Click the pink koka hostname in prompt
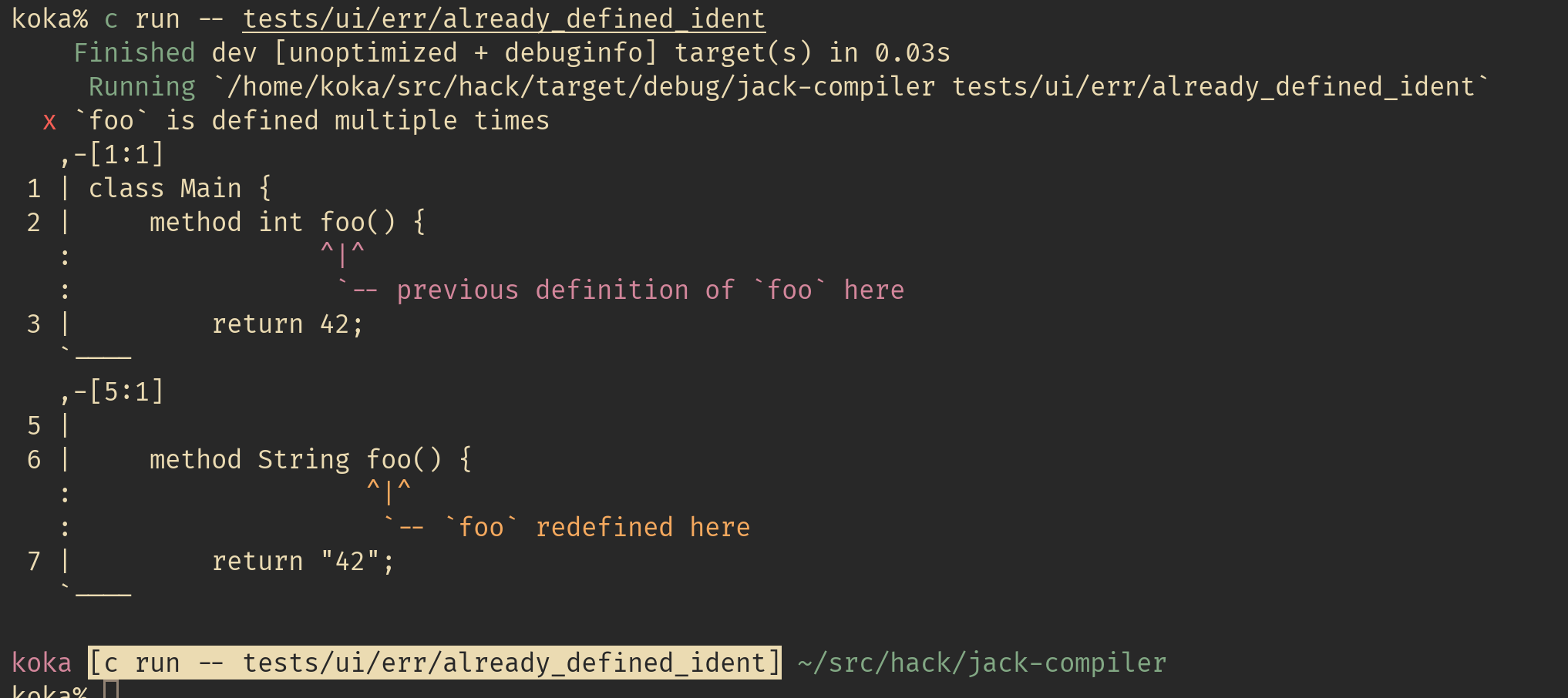This screenshot has height=698, width=1568. coord(42,663)
